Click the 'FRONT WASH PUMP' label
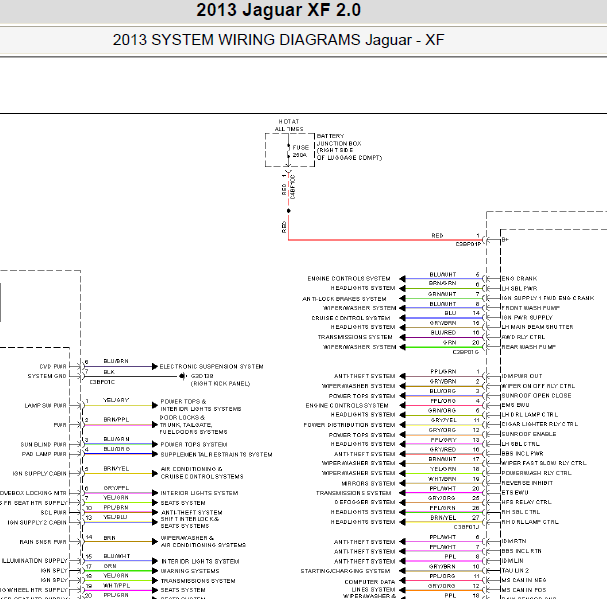This screenshot has height=599, width=607. coord(530,308)
